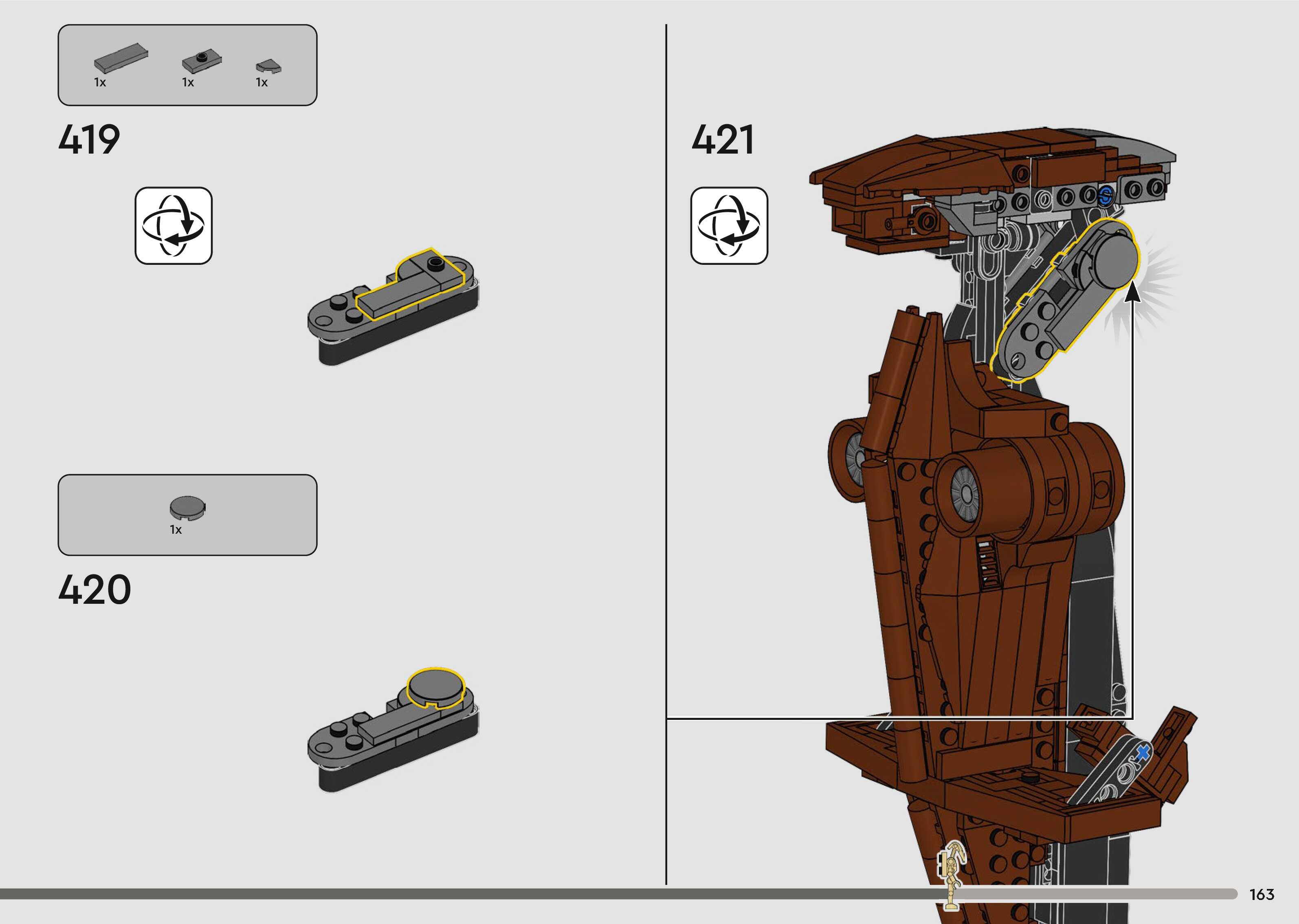The height and width of the screenshot is (924, 1299).
Task: Click the 1x label under the round tile
Action: pos(176,530)
